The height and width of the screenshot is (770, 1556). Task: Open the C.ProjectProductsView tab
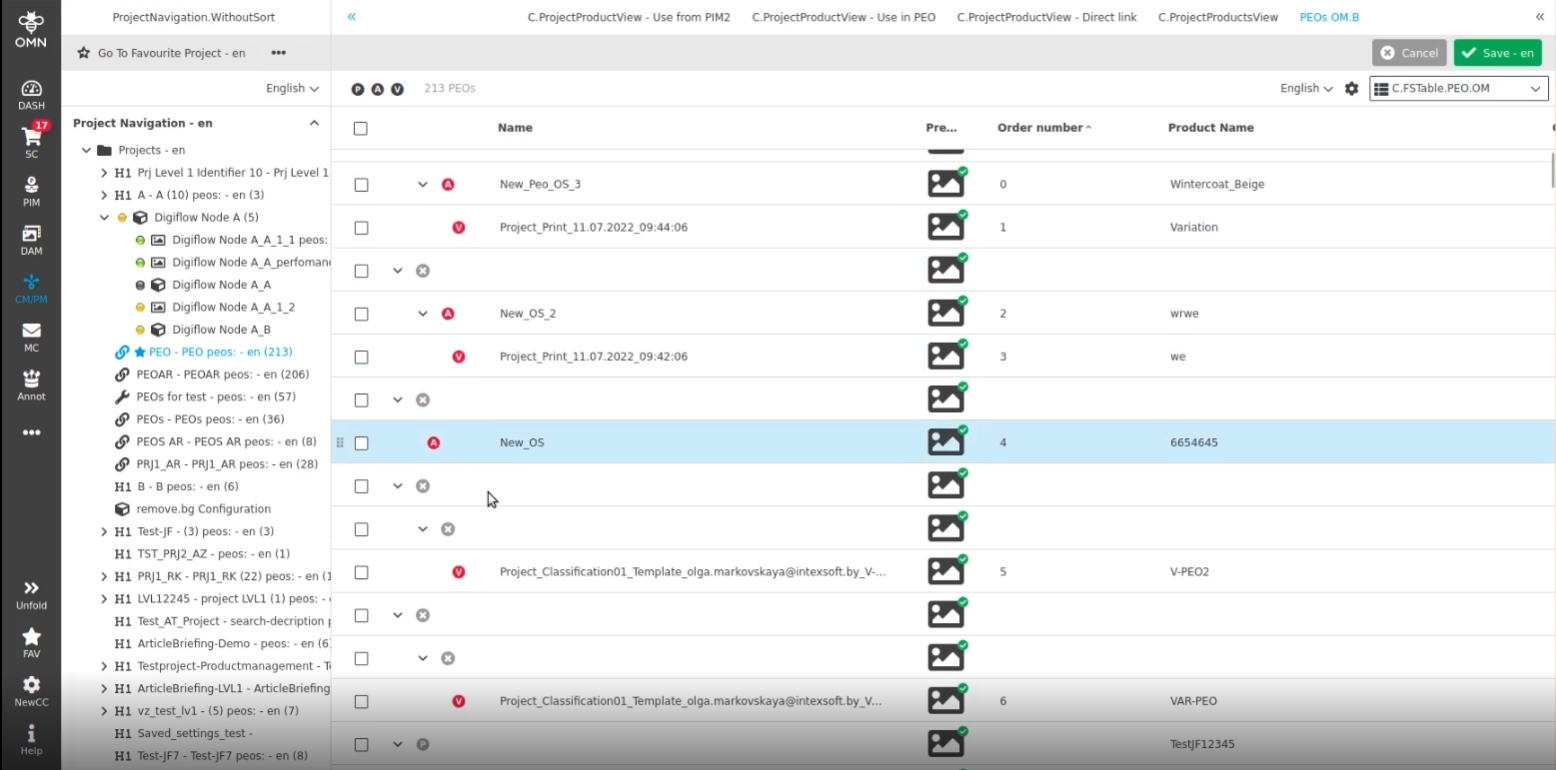pos(1218,17)
